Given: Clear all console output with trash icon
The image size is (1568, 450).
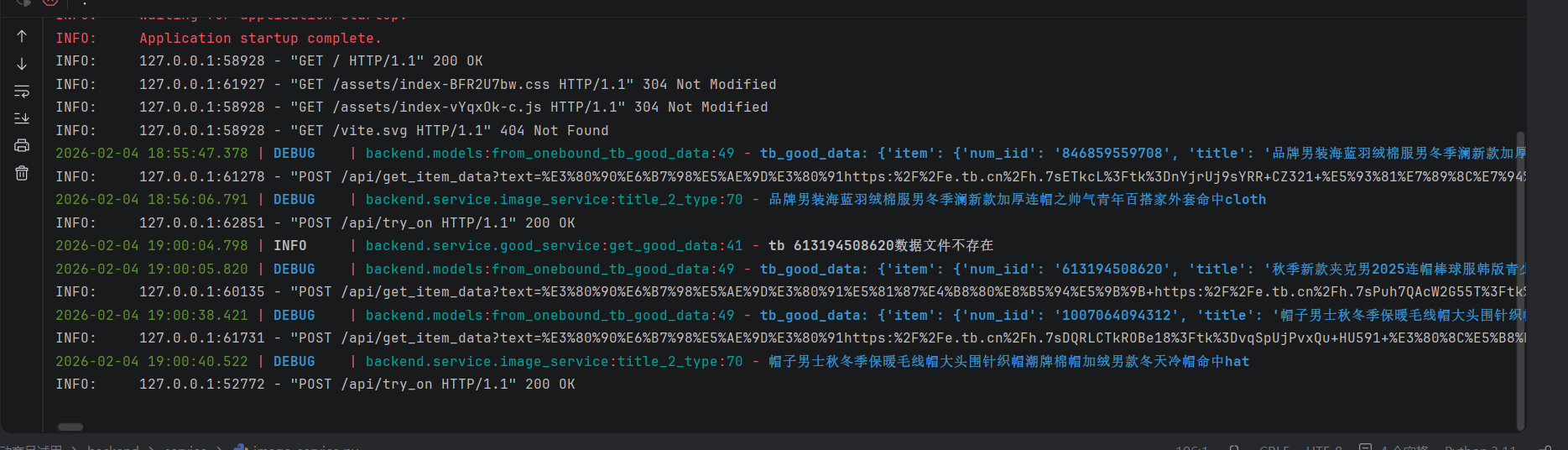Looking at the screenshot, I should click(x=22, y=173).
